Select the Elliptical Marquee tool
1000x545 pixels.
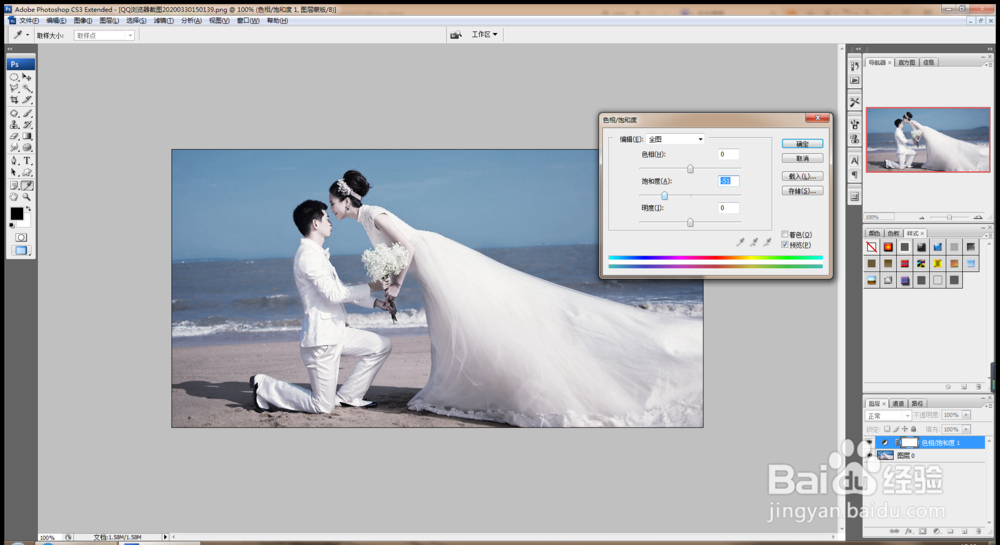point(14,76)
